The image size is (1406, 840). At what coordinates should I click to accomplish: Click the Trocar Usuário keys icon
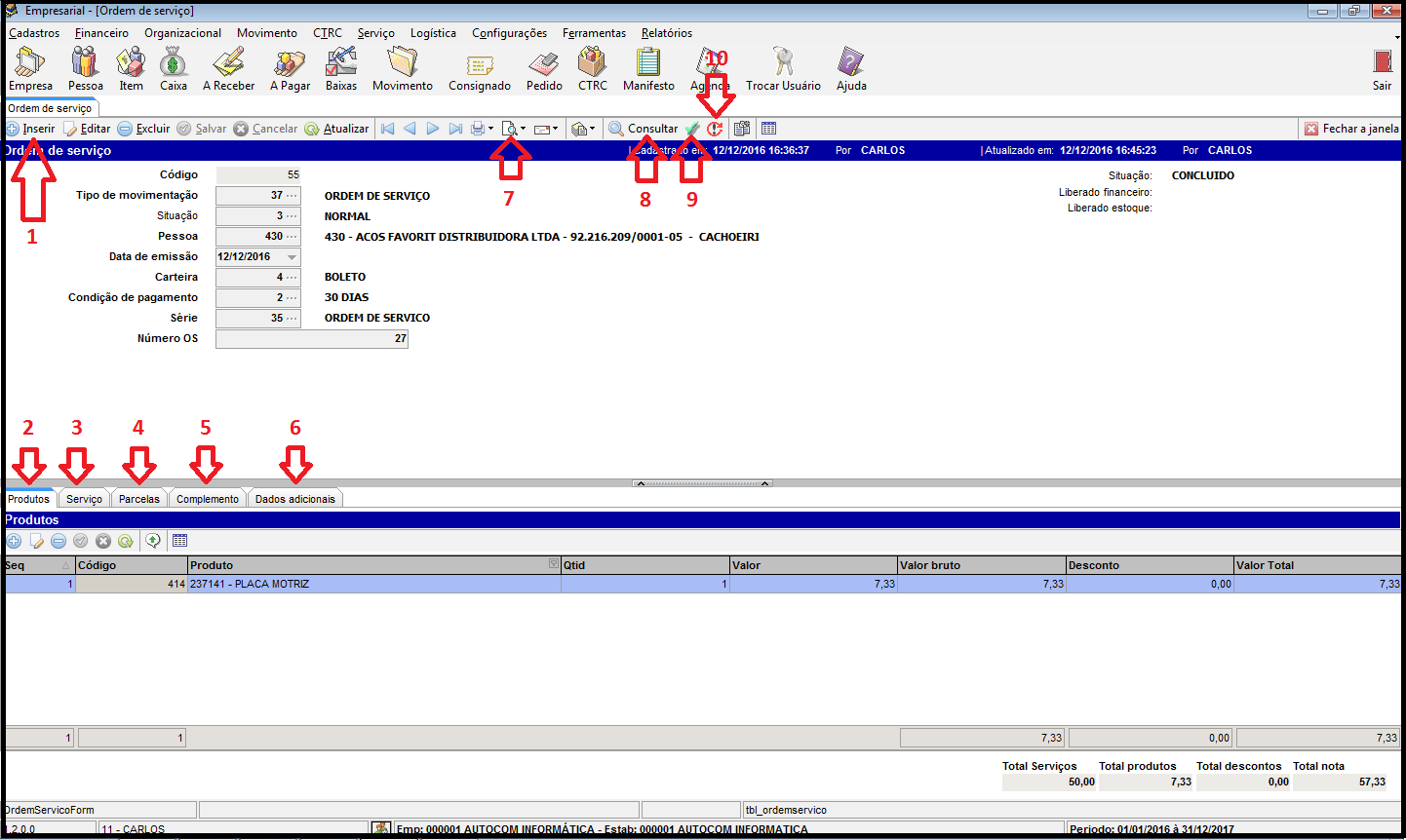pyautogui.click(x=783, y=68)
